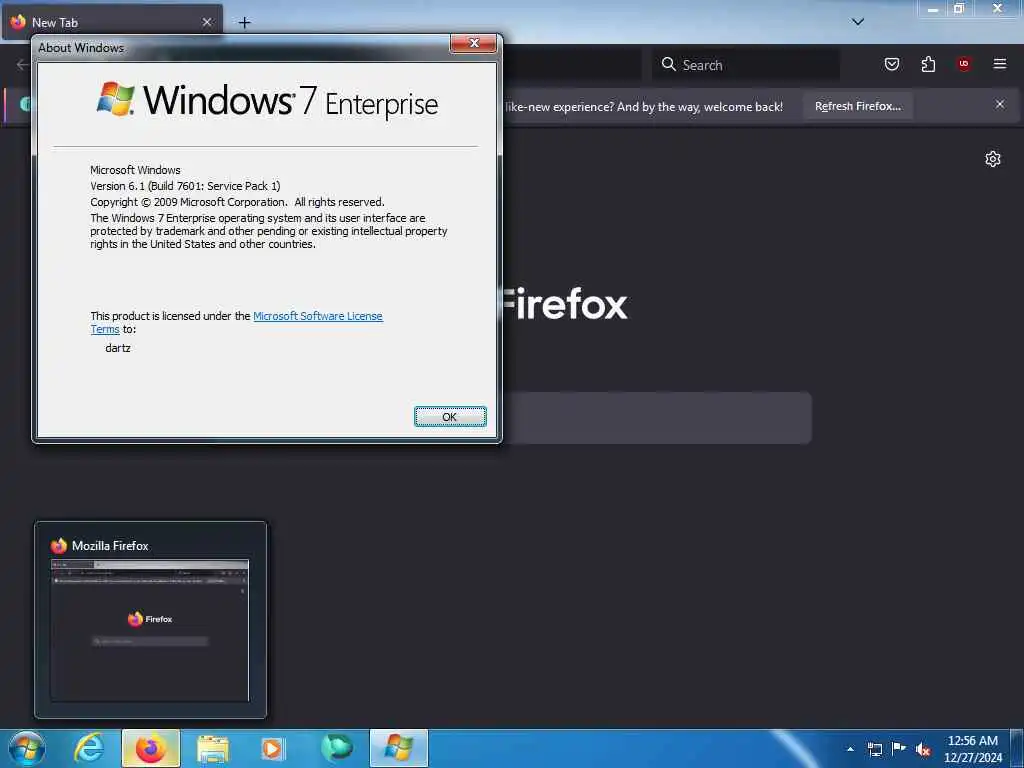
Task: Restore down the Firefox window
Action: [x=959, y=9]
